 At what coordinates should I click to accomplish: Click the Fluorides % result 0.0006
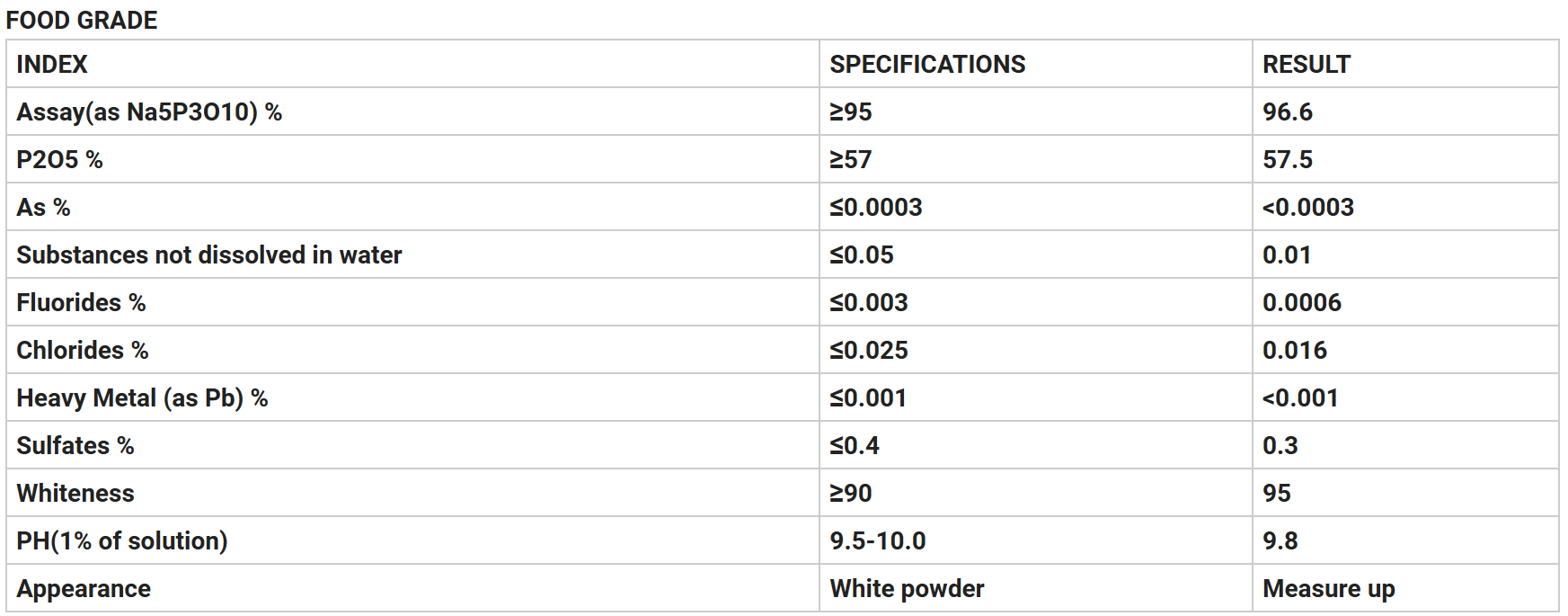pos(1302,302)
